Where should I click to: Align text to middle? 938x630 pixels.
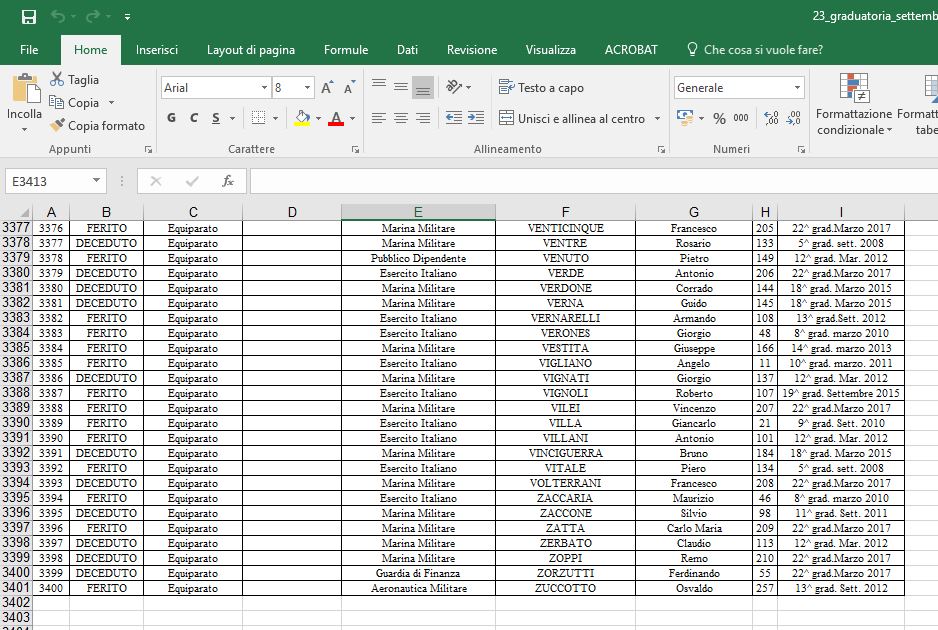click(x=401, y=87)
